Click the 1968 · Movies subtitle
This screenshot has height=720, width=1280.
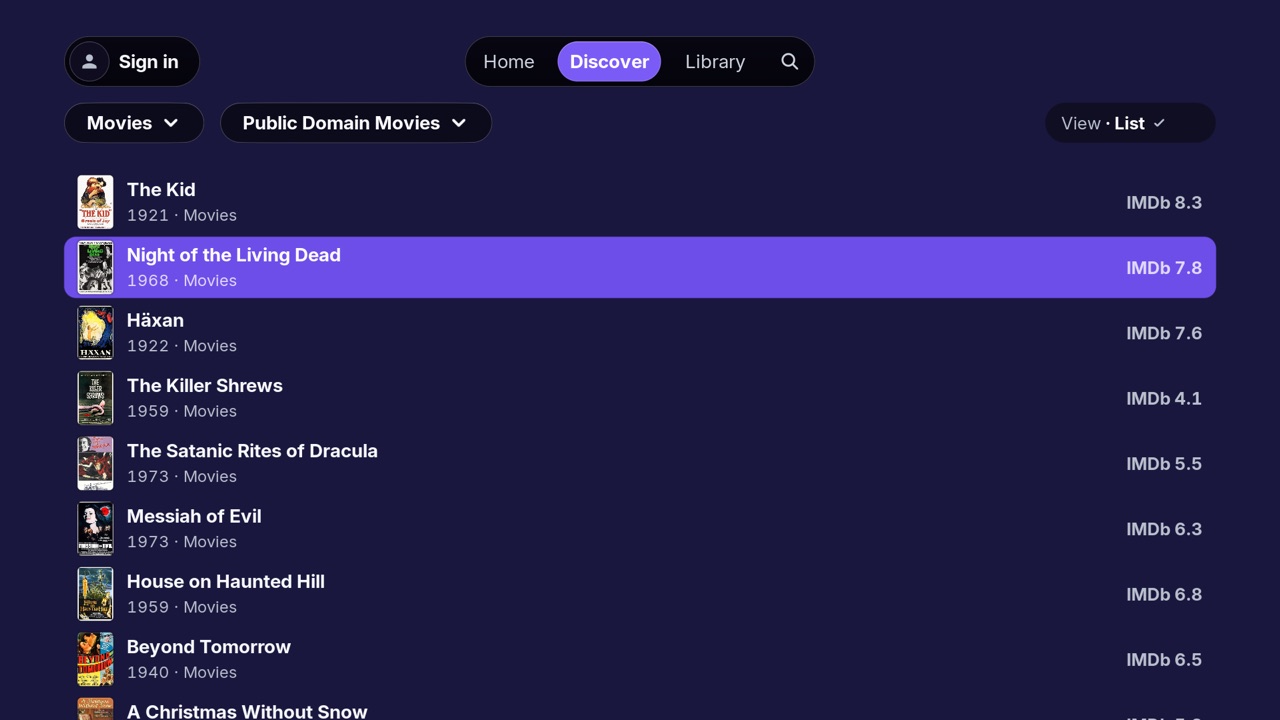pyautogui.click(x=182, y=281)
